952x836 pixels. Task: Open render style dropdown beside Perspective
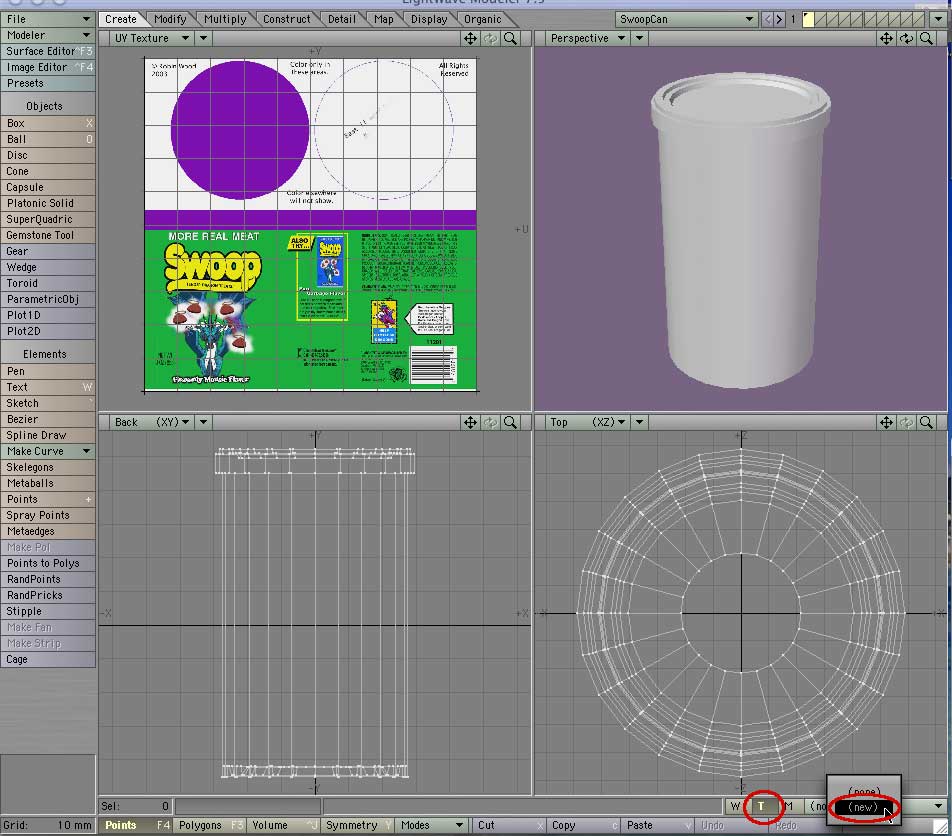coord(639,38)
